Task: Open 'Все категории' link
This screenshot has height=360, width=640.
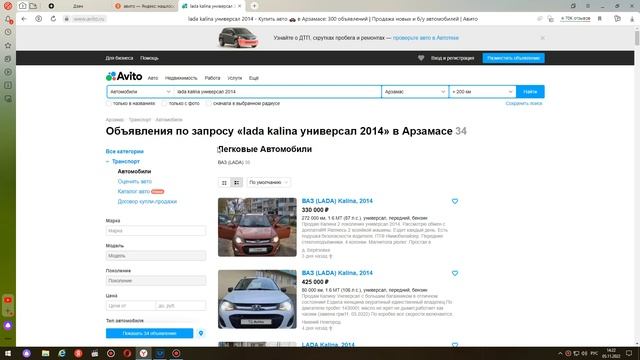Action: pyautogui.click(x=124, y=151)
